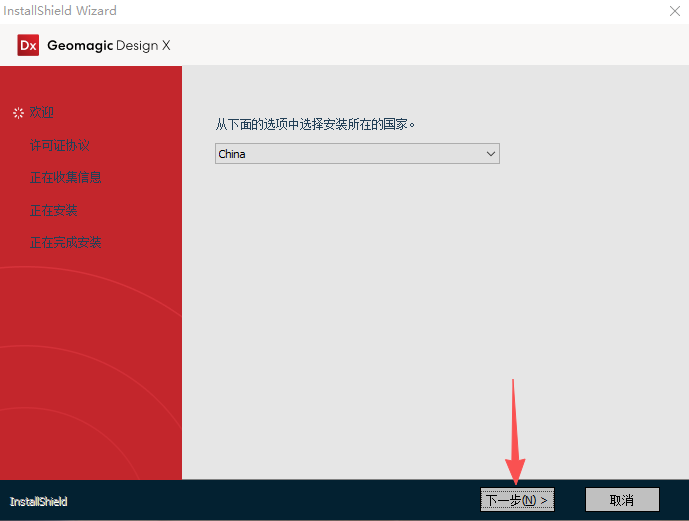689x521 pixels.
Task: Select the 欢迎 step in sidebar
Action: click(42, 112)
